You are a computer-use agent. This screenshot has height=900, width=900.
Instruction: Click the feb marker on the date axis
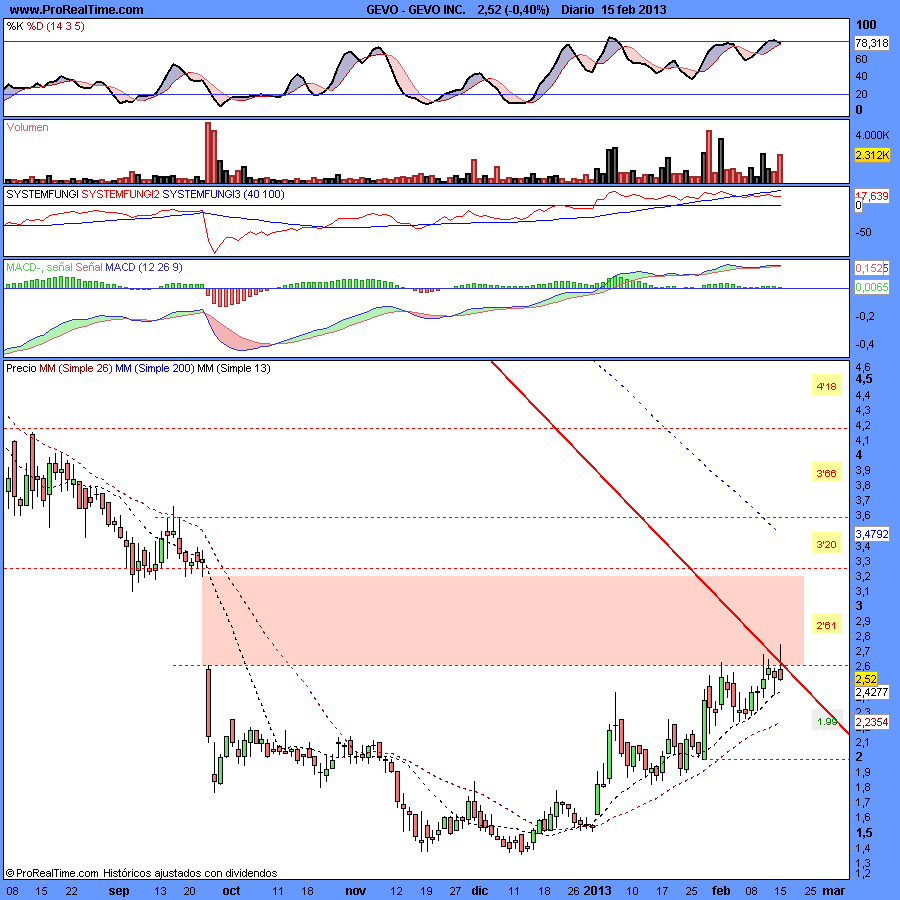click(x=721, y=891)
